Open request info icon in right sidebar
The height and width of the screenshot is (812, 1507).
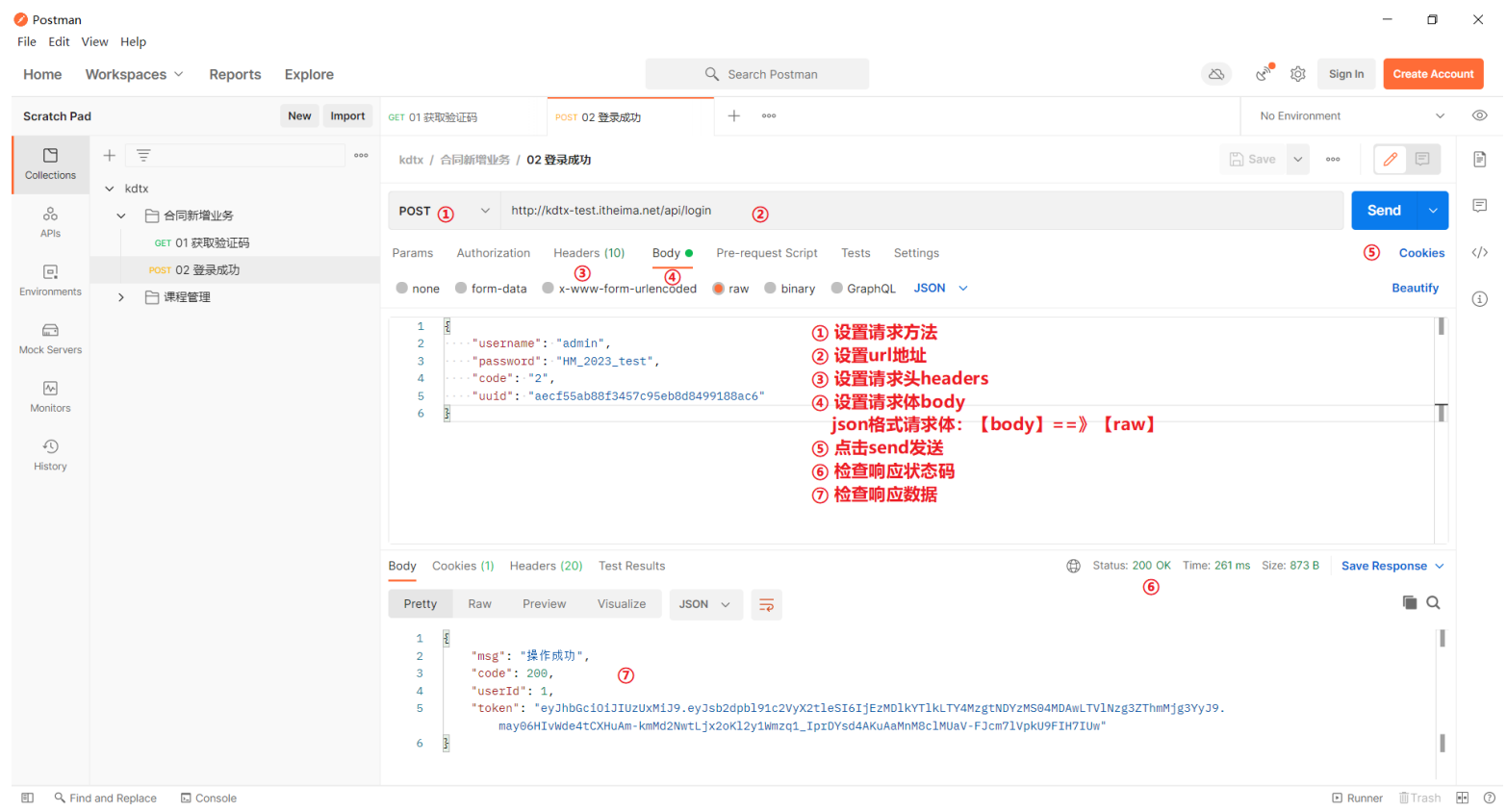pyautogui.click(x=1480, y=299)
